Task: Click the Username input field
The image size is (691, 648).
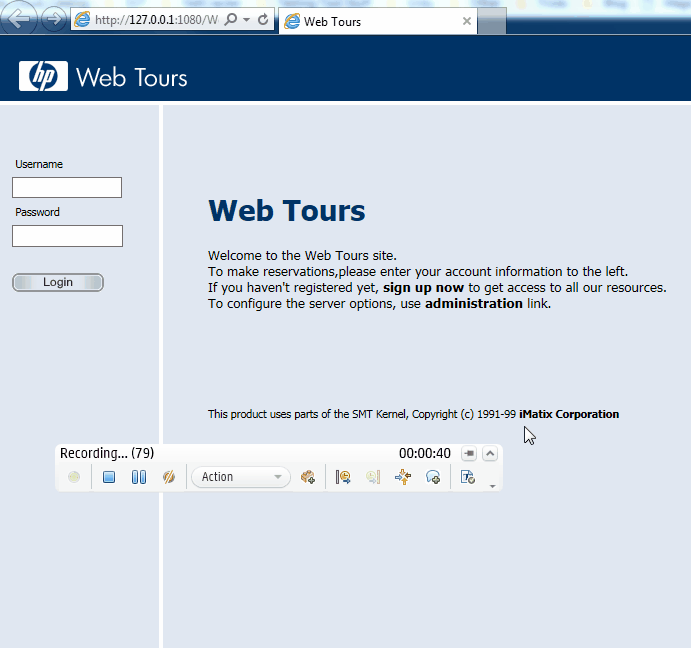Action: click(x=67, y=187)
